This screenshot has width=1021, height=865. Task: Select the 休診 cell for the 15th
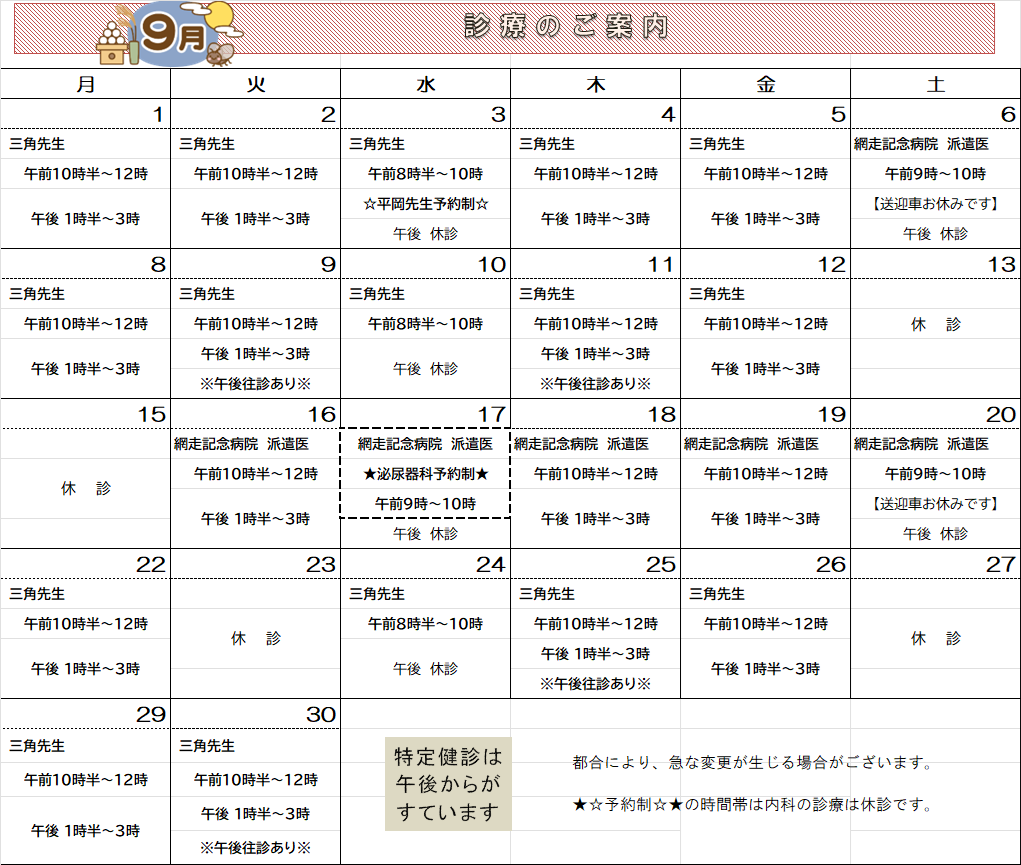[x=86, y=489]
